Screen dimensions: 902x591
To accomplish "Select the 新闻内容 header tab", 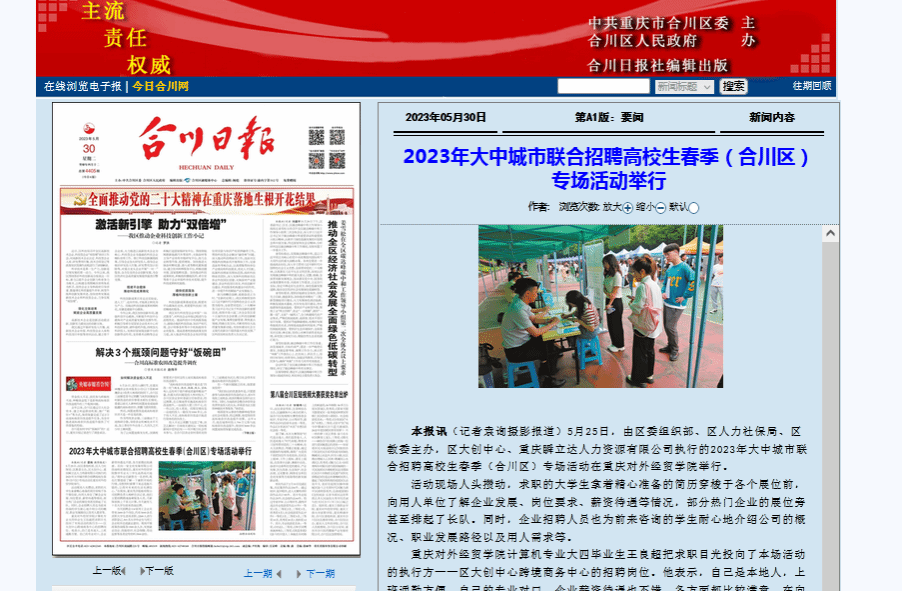I will click(771, 117).
